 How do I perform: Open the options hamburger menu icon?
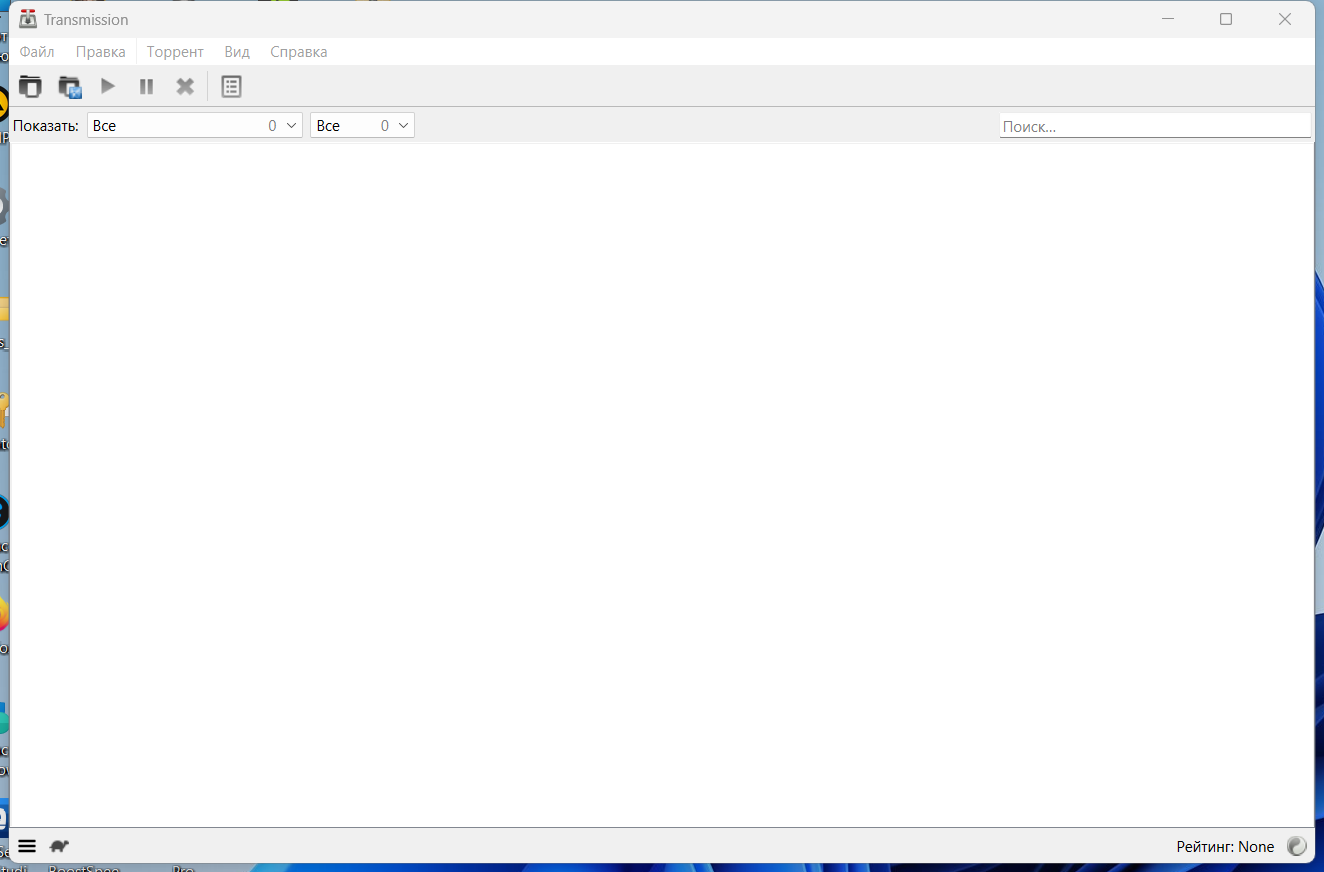click(27, 846)
